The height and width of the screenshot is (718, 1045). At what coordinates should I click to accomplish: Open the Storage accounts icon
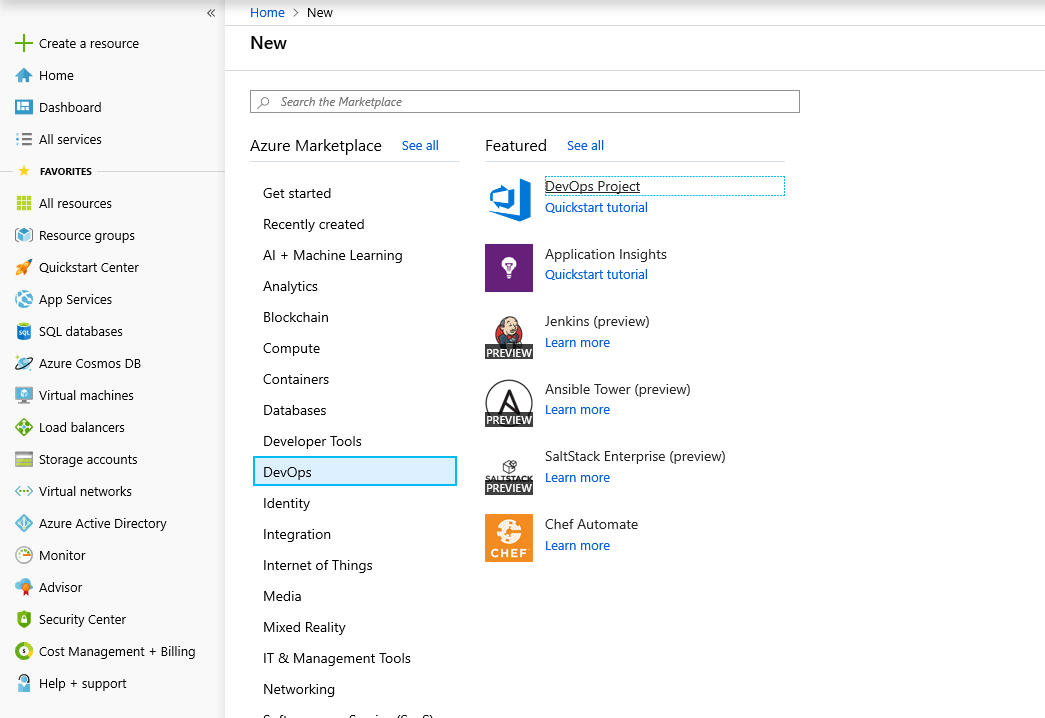[x=23, y=459]
